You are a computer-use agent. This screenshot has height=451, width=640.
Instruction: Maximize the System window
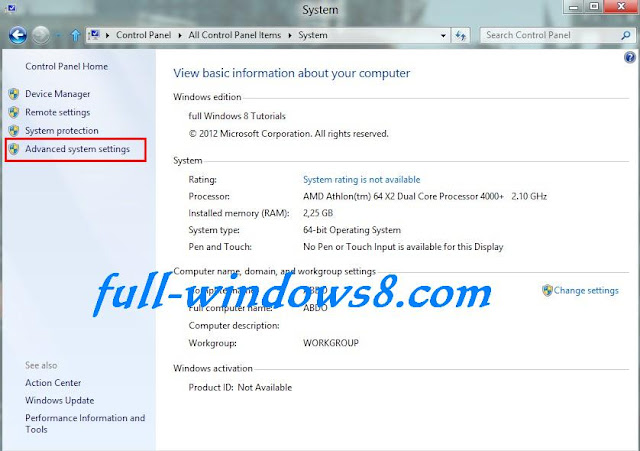click(594, 7)
